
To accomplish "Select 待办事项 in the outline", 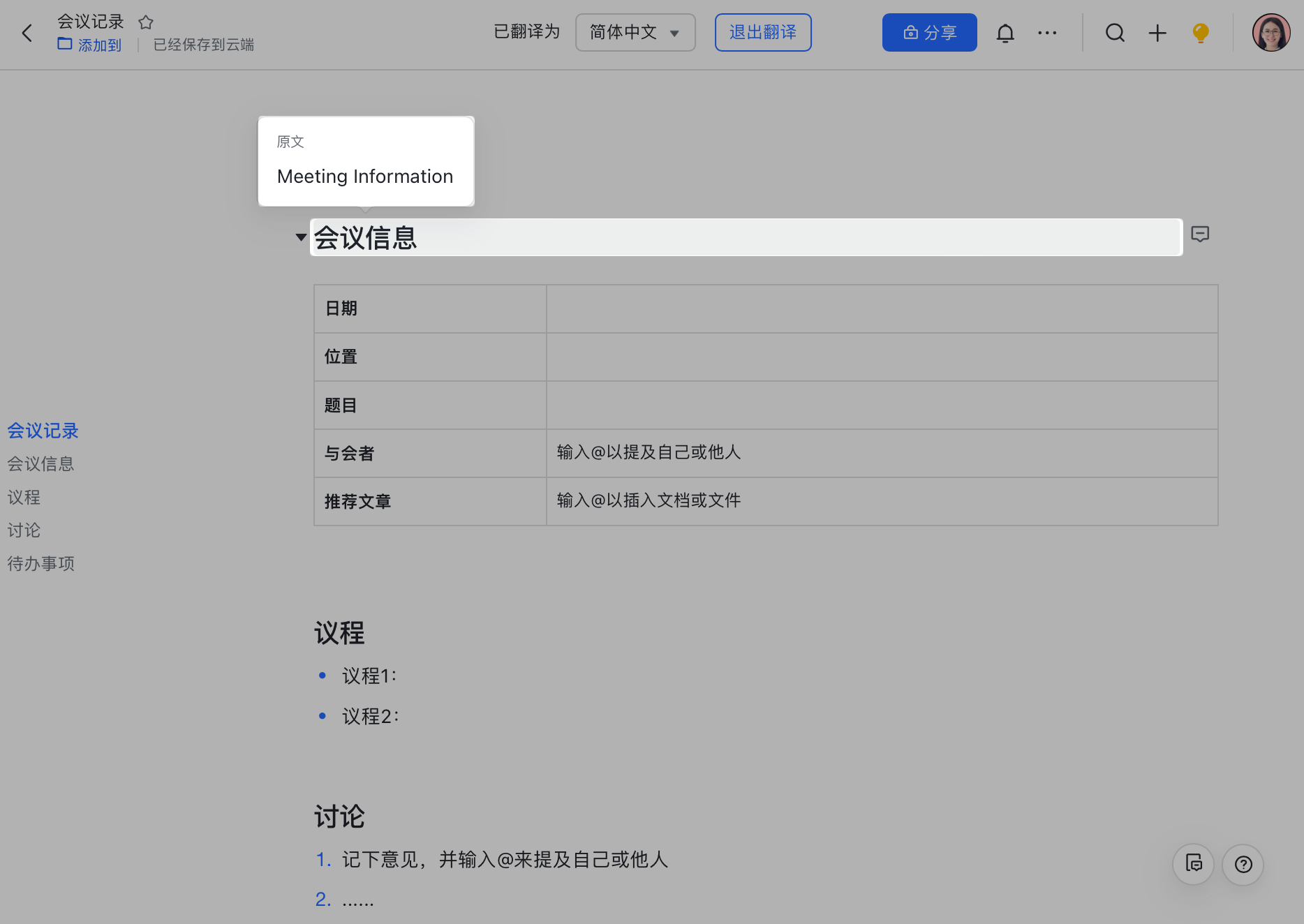I will coord(40,564).
